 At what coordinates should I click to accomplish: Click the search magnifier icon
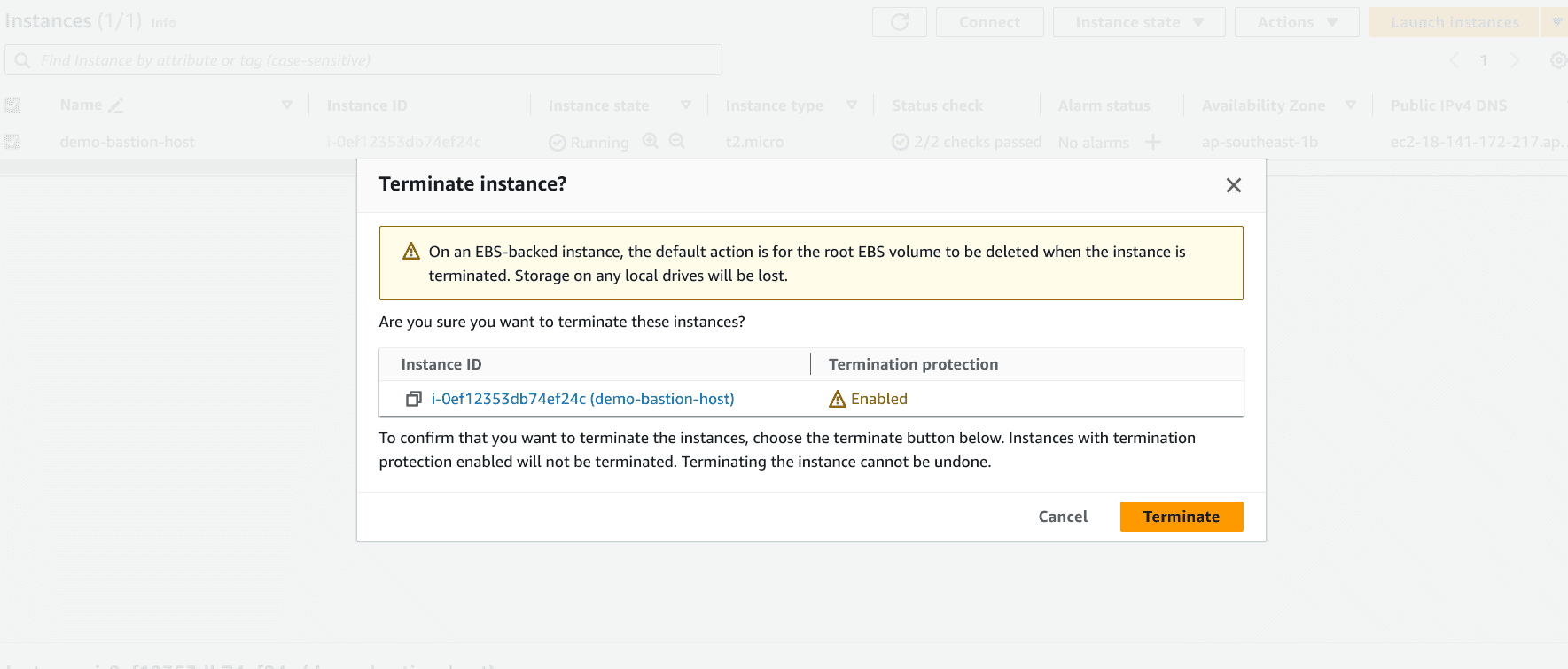(22, 60)
